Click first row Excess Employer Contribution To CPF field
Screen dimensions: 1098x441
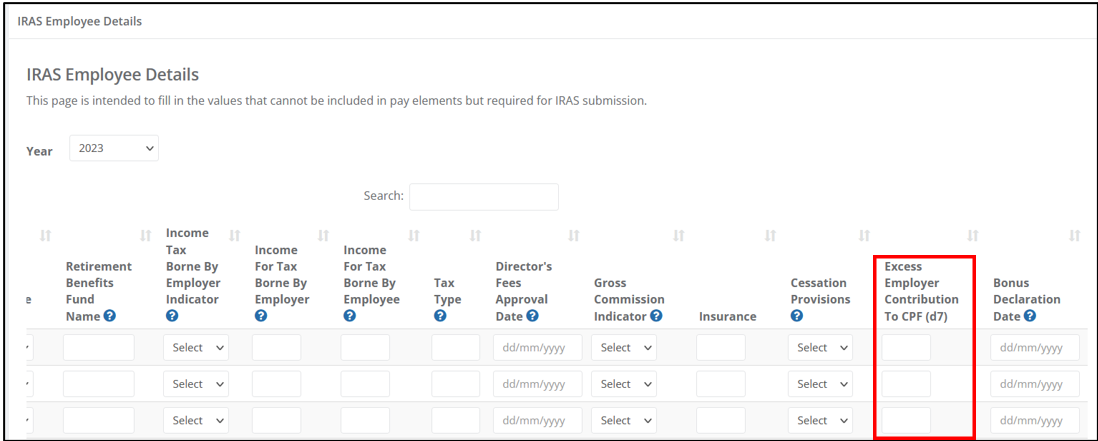coord(906,347)
